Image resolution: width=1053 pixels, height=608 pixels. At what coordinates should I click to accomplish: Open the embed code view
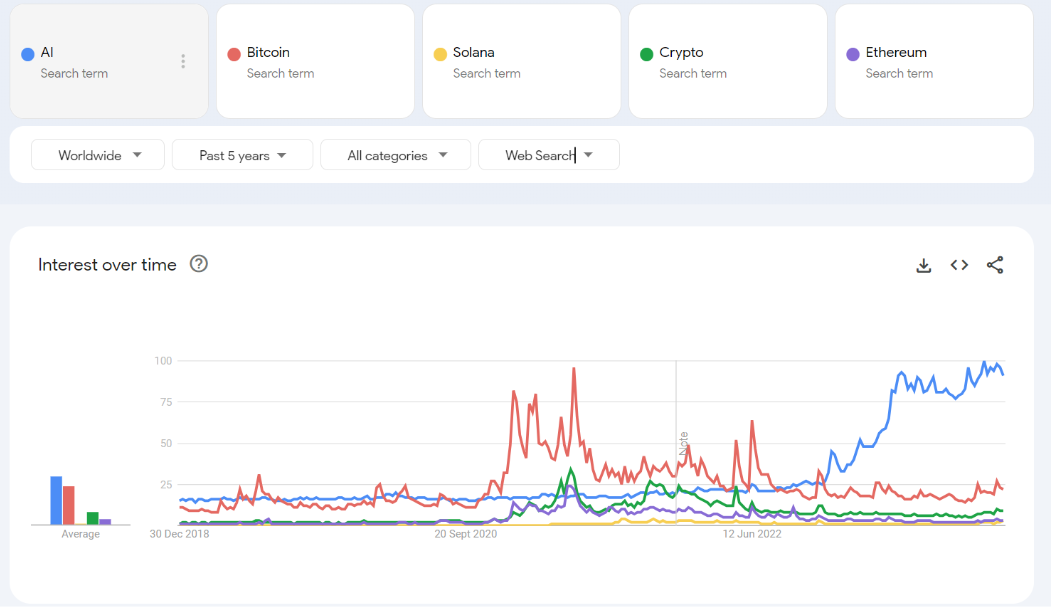(958, 264)
